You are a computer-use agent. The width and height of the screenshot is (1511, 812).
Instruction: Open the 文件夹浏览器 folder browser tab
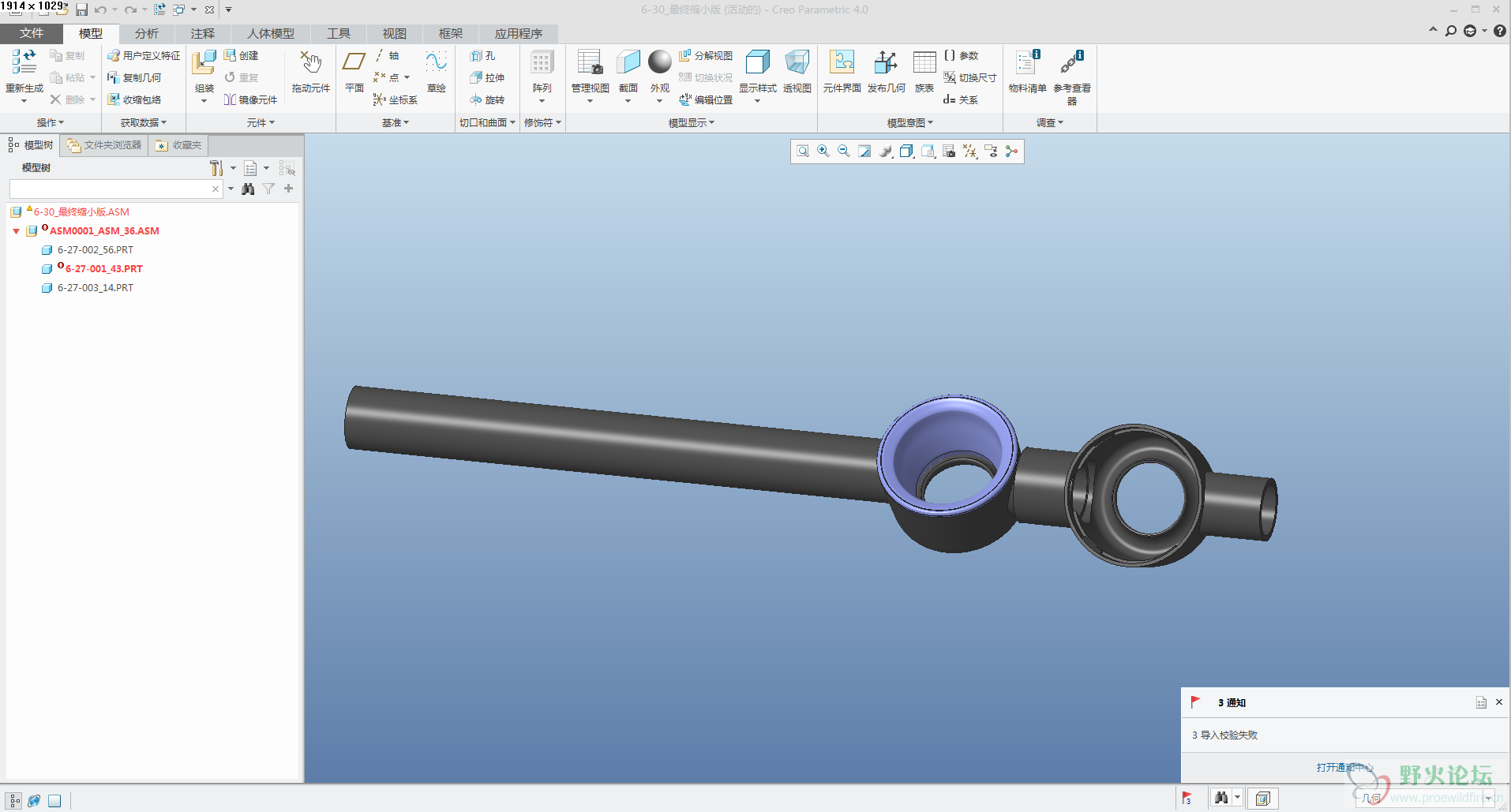104,145
